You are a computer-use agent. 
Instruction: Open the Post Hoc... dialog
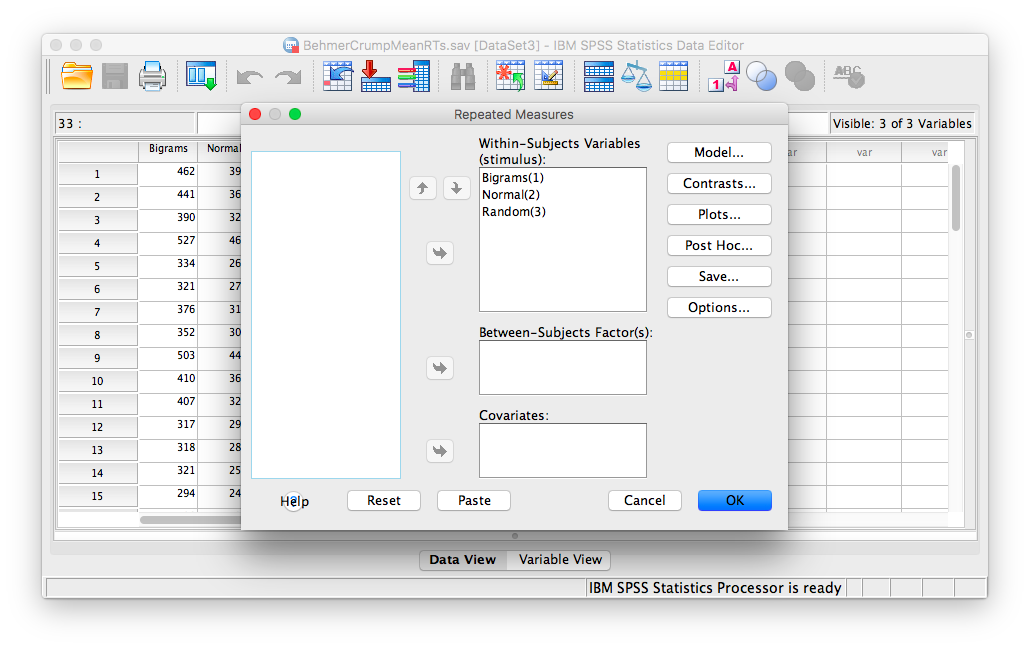tap(719, 246)
